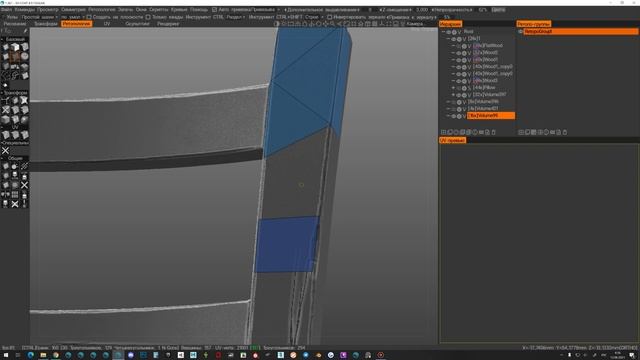Expand the Pillow node in hierarchy
Viewport: 640px width, 360px height.
tap(453, 88)
